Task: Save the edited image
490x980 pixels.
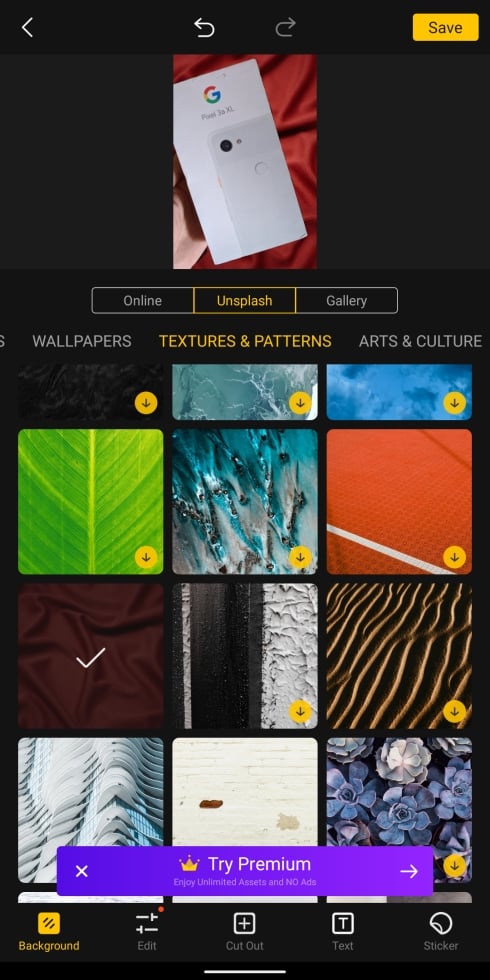Action: pos(446,28)
